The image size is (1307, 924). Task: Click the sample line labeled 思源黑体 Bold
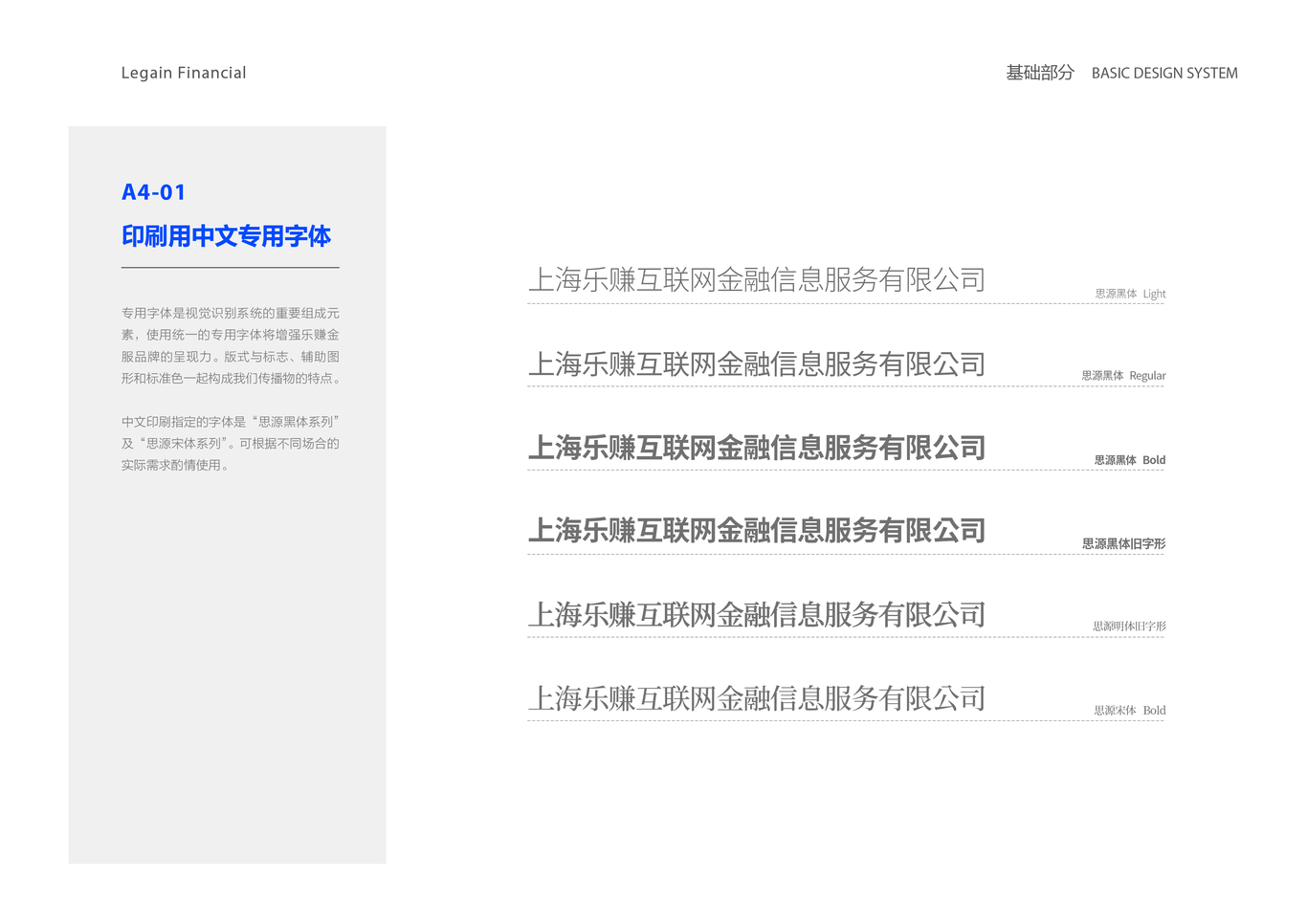coord(756,447)
